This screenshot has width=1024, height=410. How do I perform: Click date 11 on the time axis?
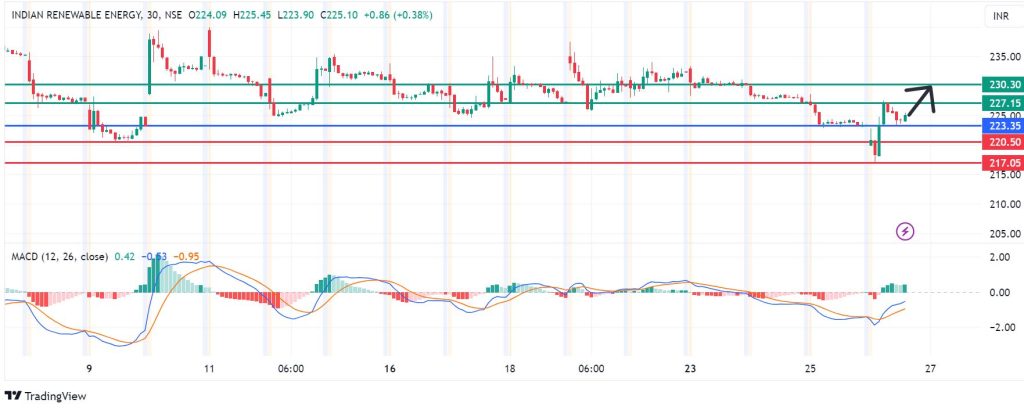point(208,368)
